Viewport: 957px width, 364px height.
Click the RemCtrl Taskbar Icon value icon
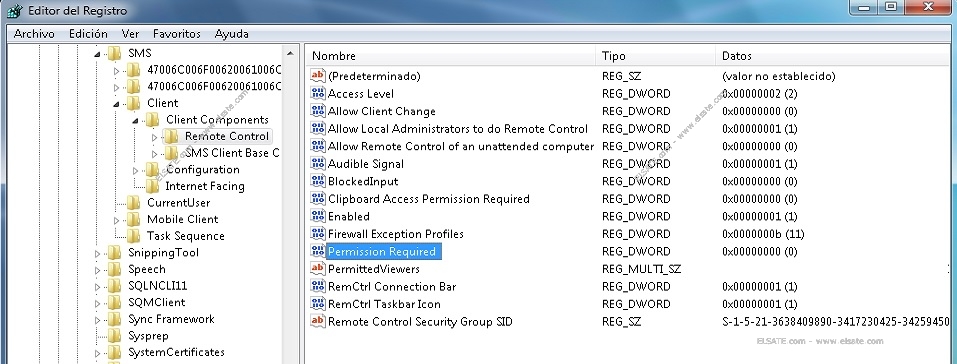pos(318,304)
